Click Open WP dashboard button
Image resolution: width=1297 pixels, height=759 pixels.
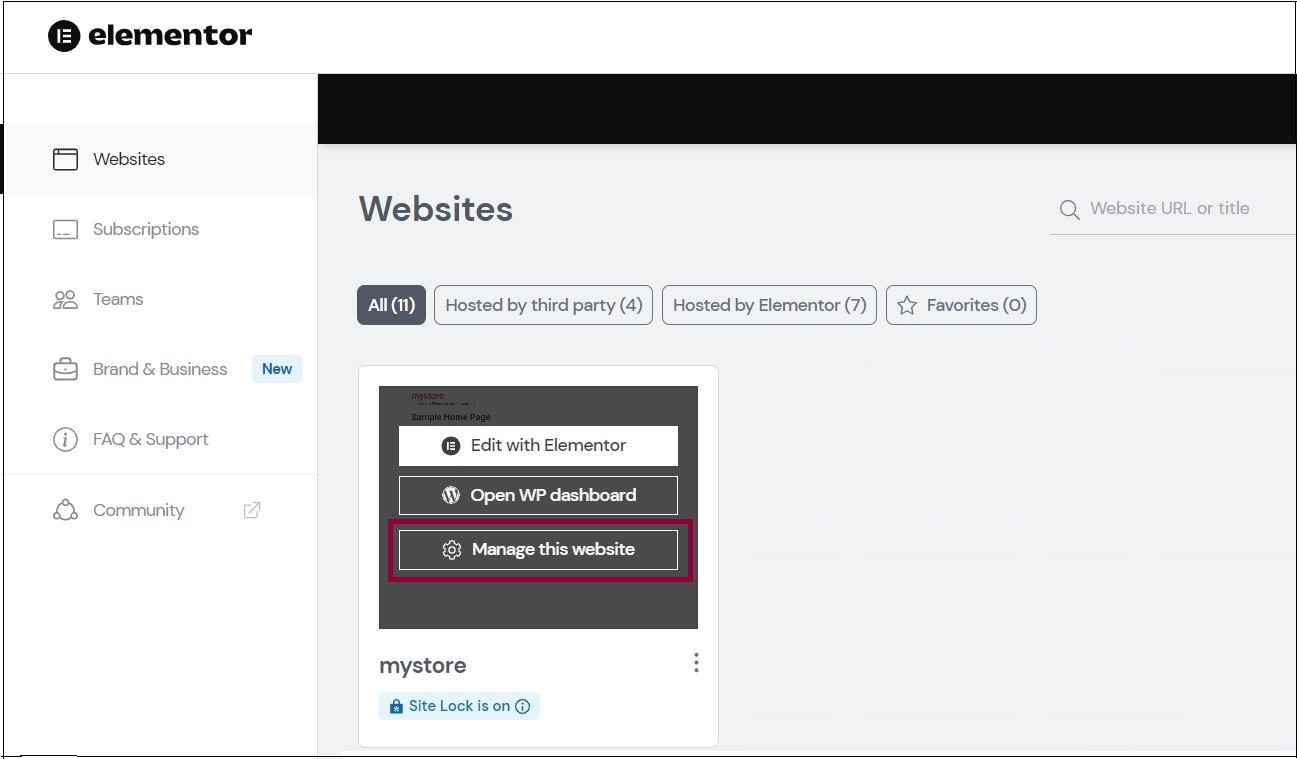click(538, 495)
